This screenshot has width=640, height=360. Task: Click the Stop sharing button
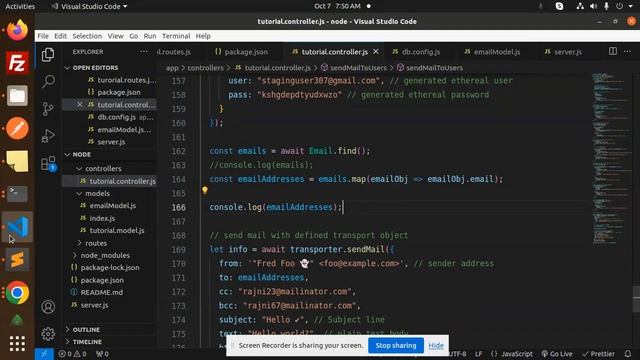[x=396, y=345]
